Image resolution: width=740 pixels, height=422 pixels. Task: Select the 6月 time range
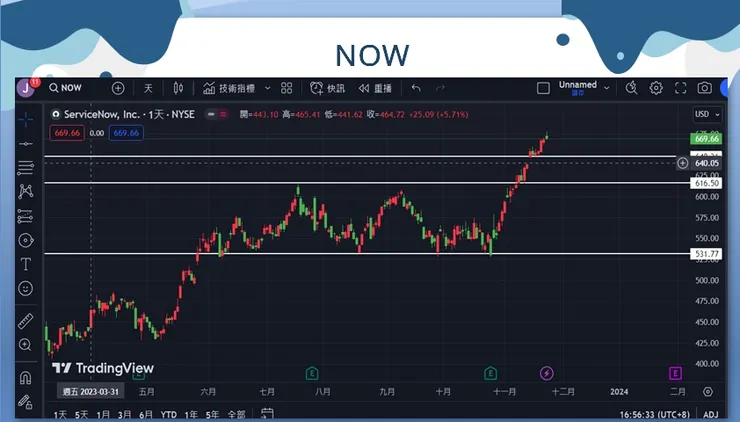[146, 414]
